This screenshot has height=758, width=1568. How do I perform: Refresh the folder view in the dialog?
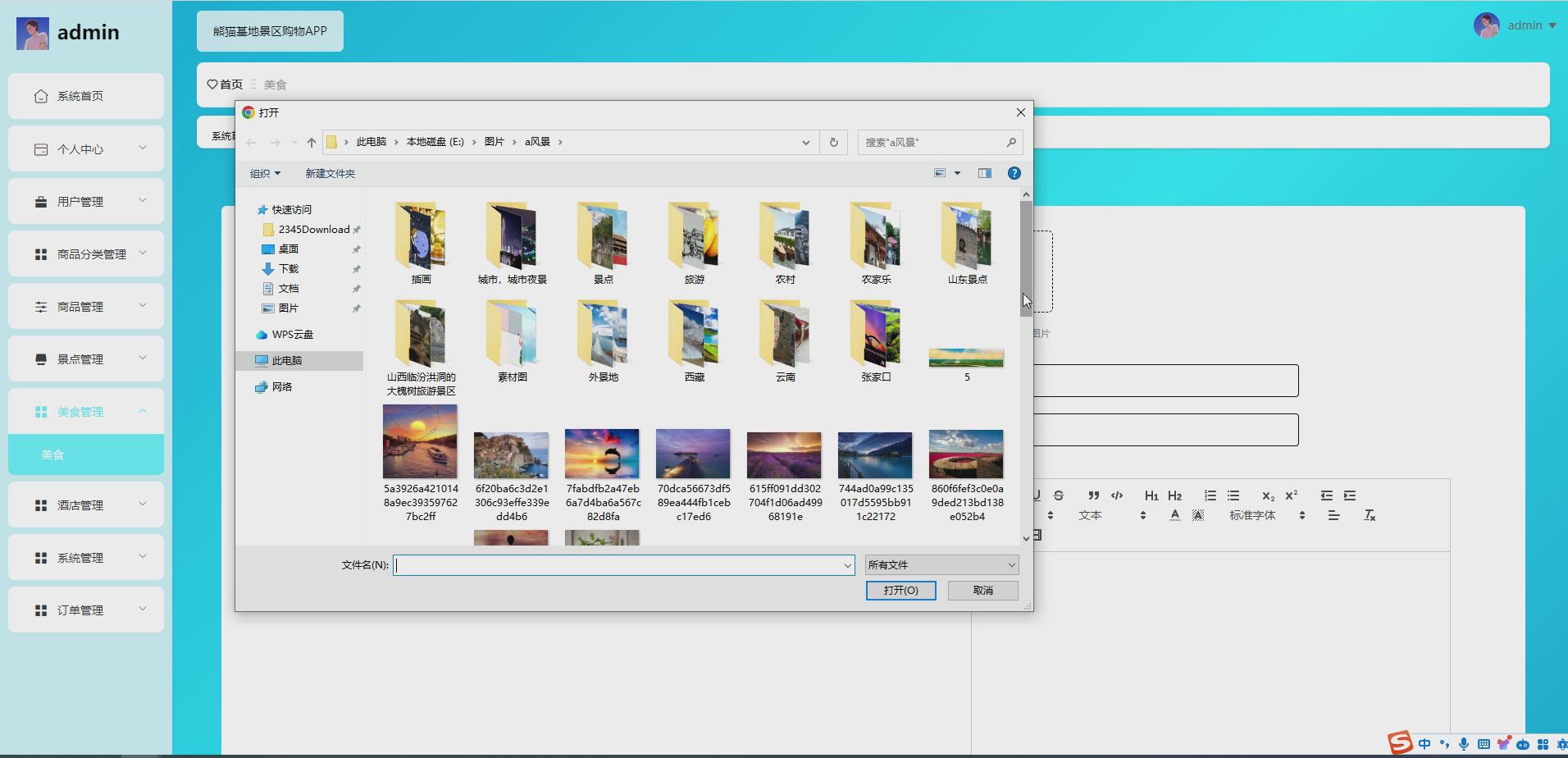pyautogui.click(x=833, y=141)
